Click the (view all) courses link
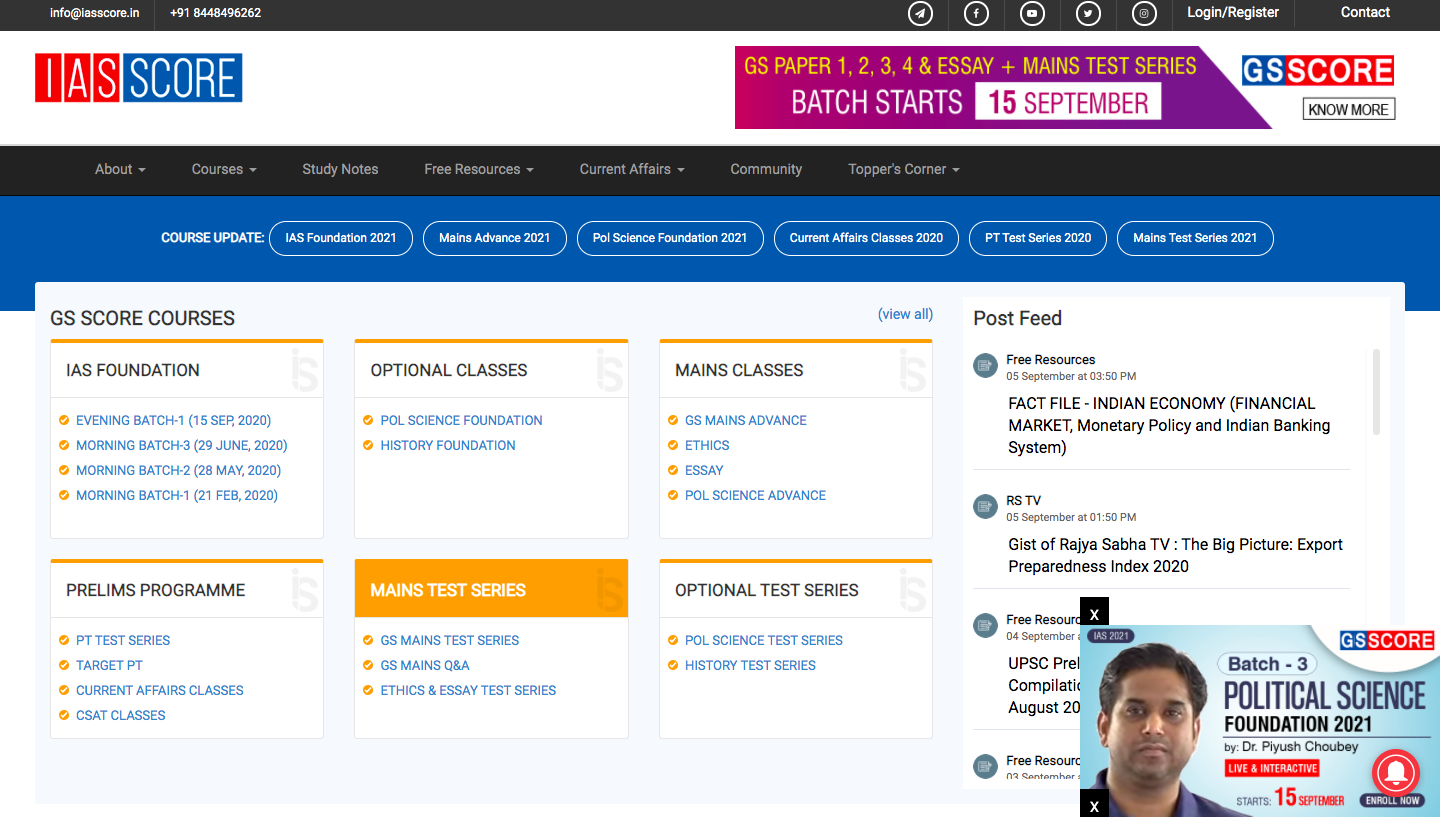 point(905,314)
